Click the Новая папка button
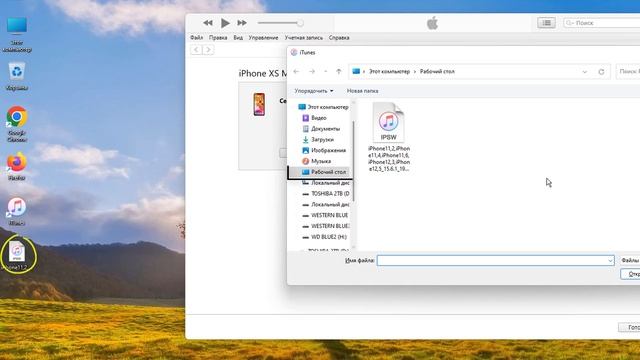The image size is (640, 360). click(362, 91)
